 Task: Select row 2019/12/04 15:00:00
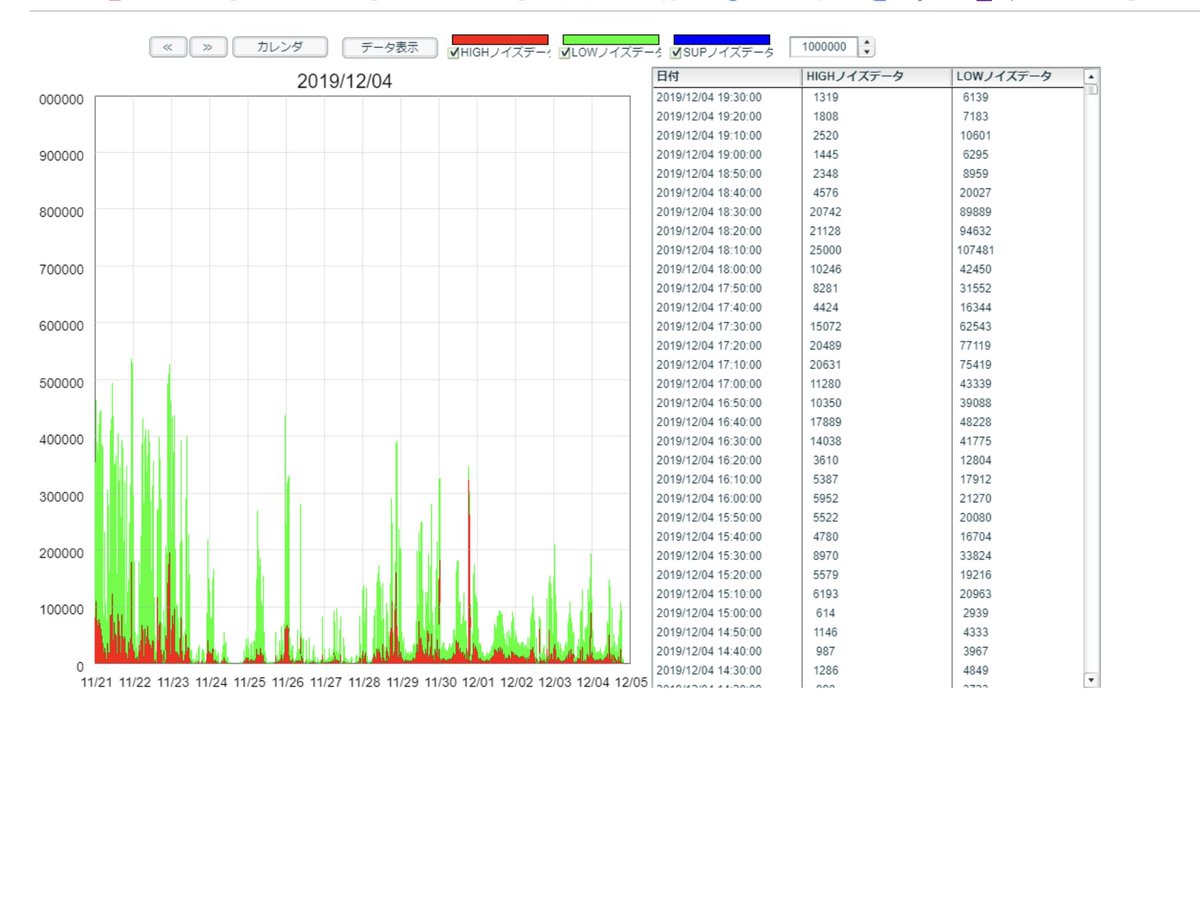(868, 612)
